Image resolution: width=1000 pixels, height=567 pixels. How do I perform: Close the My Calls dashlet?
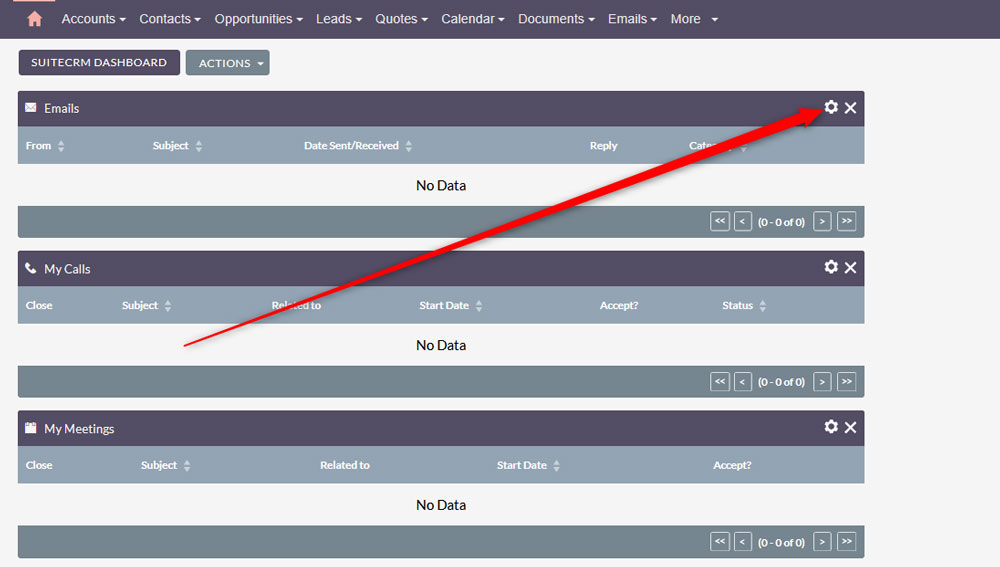(850, 267)
